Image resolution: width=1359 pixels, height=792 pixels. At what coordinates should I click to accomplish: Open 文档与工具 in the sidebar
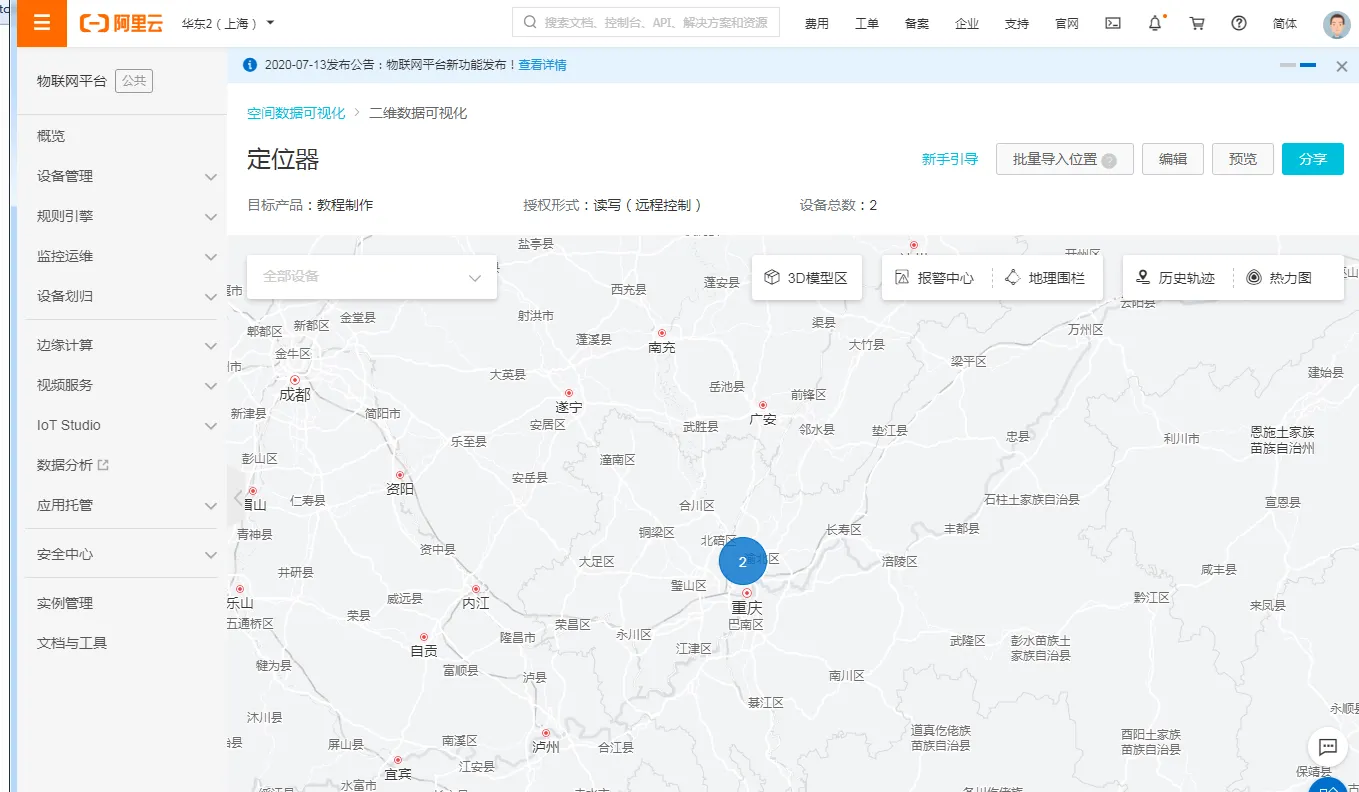(72, 643)
